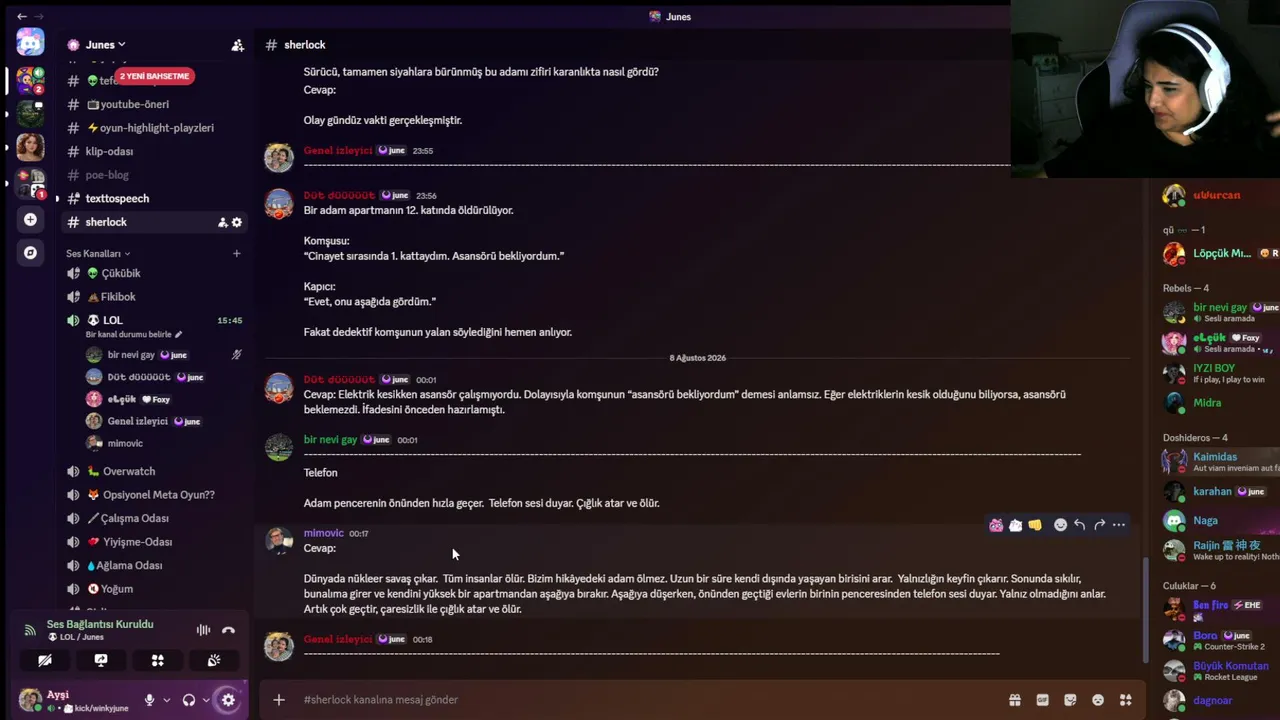
Task: Toggle the camera on in voice panel
Action: tap(45, 660)
